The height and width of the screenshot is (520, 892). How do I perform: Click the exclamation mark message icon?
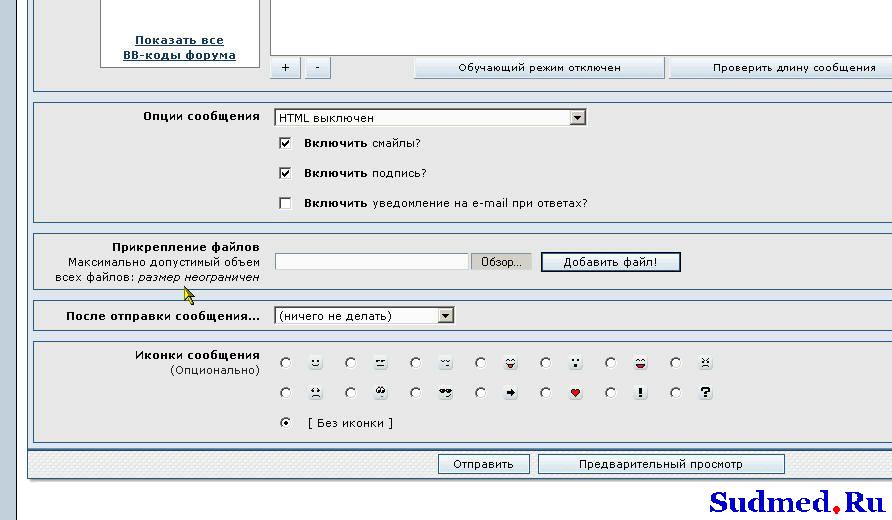(640, 393)
